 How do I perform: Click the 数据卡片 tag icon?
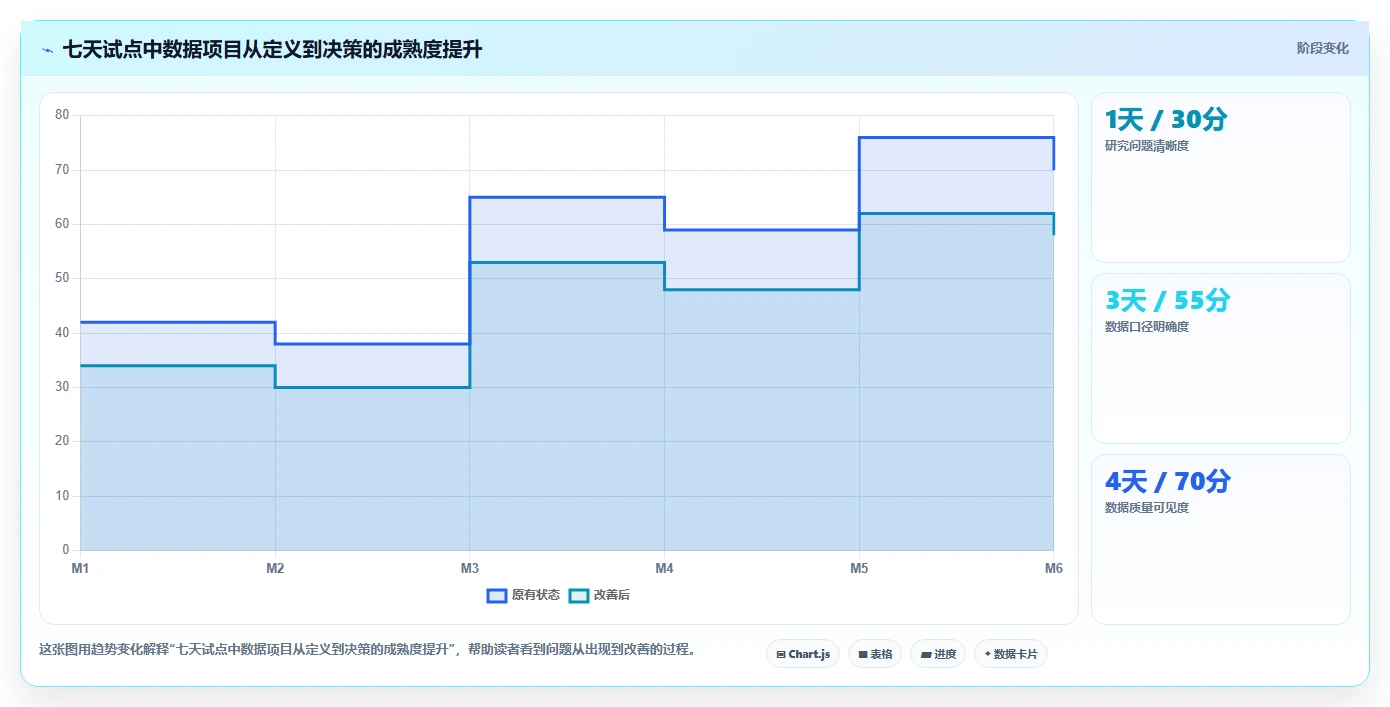(988, 654)
